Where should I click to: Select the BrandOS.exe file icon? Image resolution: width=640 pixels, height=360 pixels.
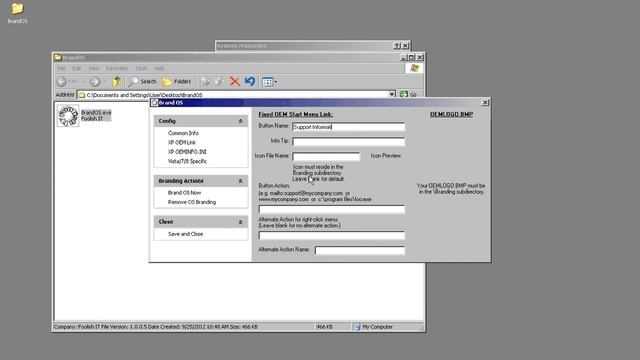[68, 116]
